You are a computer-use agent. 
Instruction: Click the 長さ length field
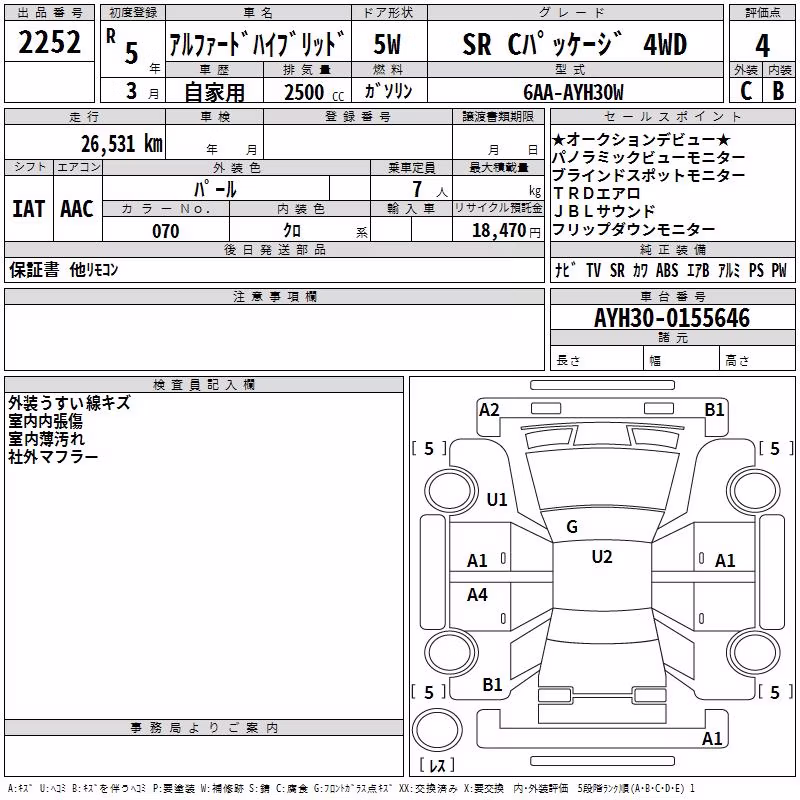(x=597, y=359)
